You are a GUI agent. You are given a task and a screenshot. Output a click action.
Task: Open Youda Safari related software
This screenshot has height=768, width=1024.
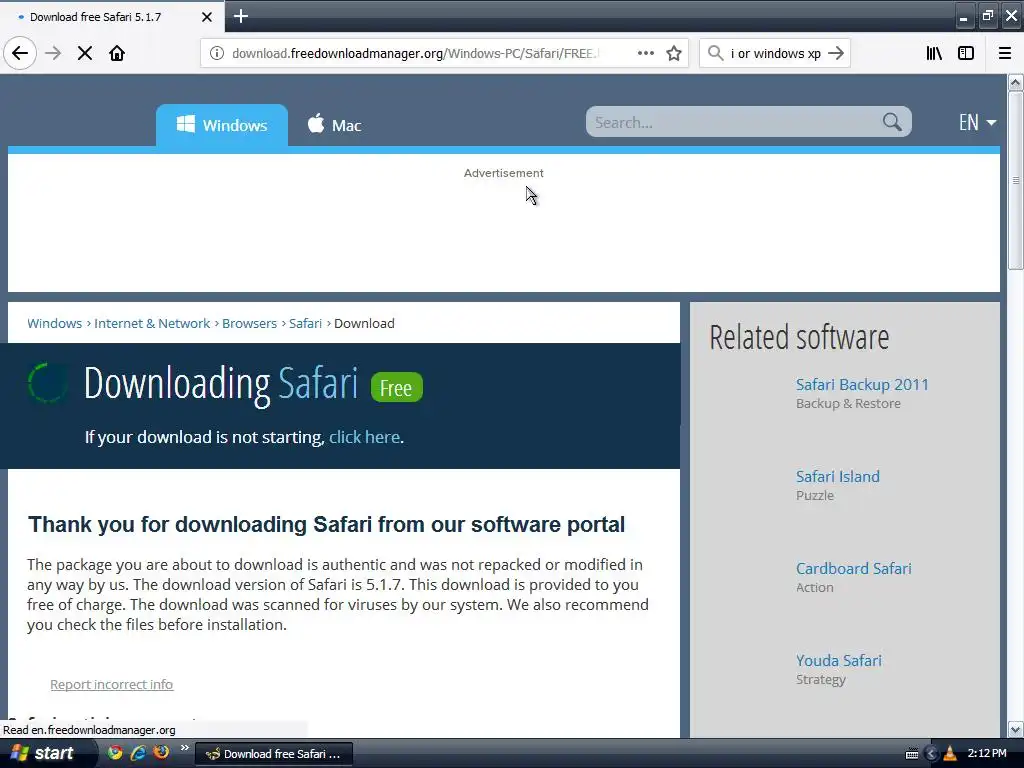tap(839, 661)
